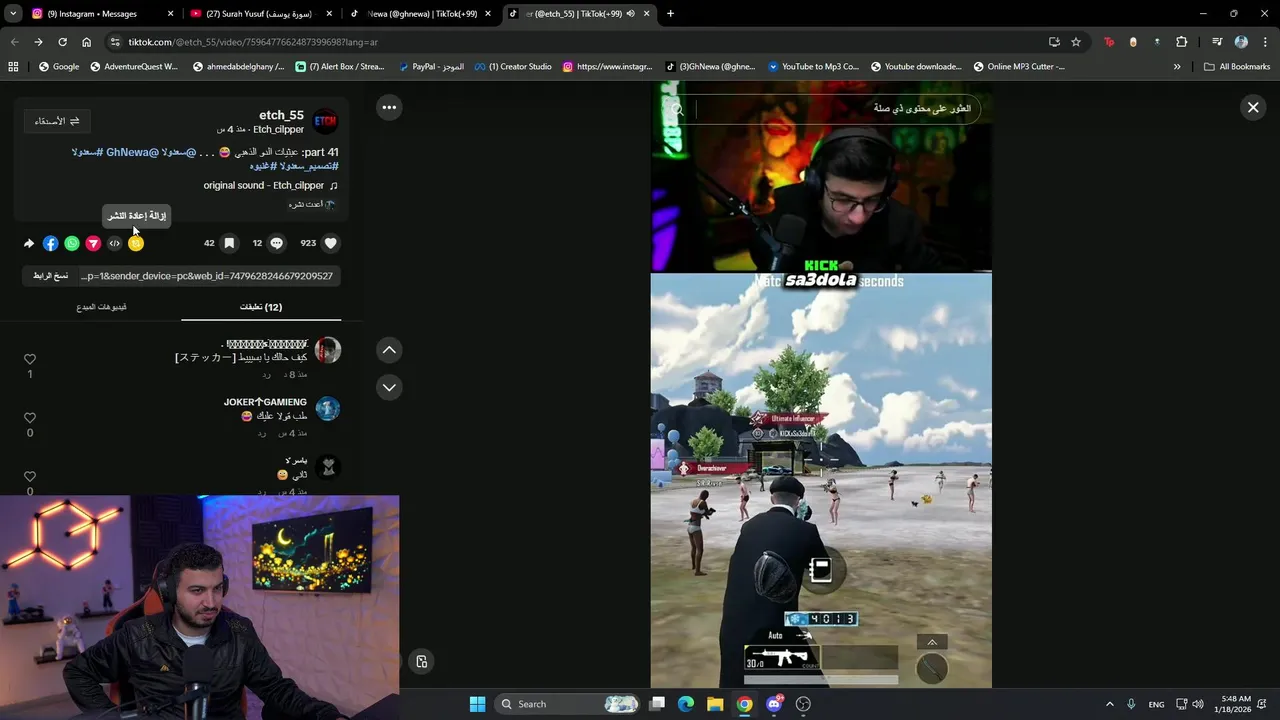Image resolution: width=1280 pixels, height=720 pixels.
Task: Copy the link with نسخ الرابط button
Action: coord(50,276)
